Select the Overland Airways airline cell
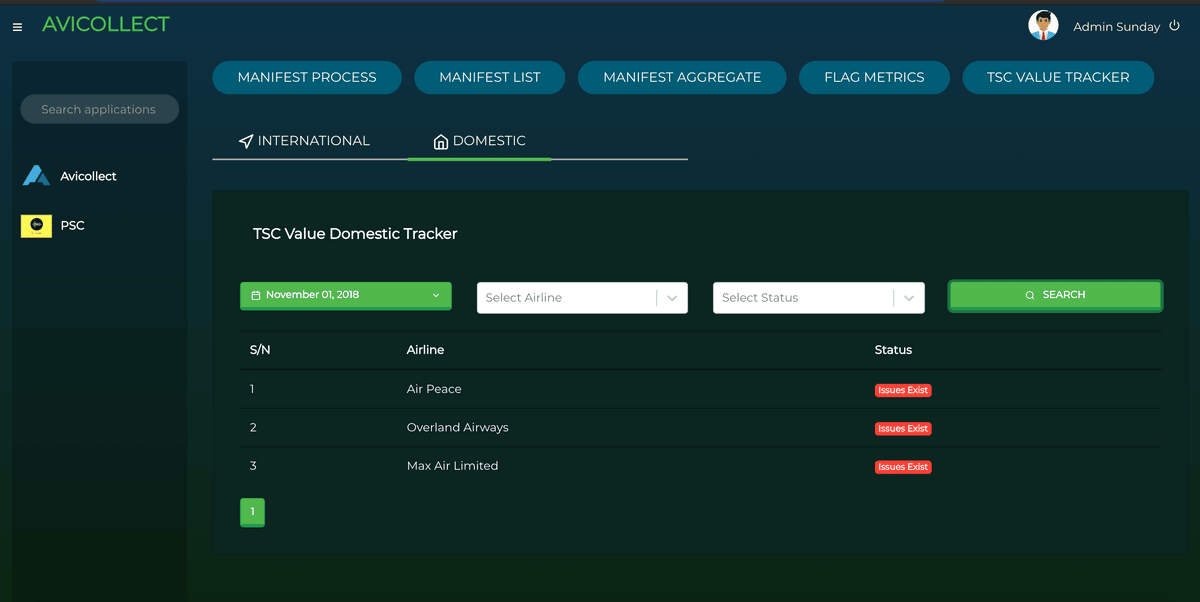The image size is (1200, 602). 458,427
